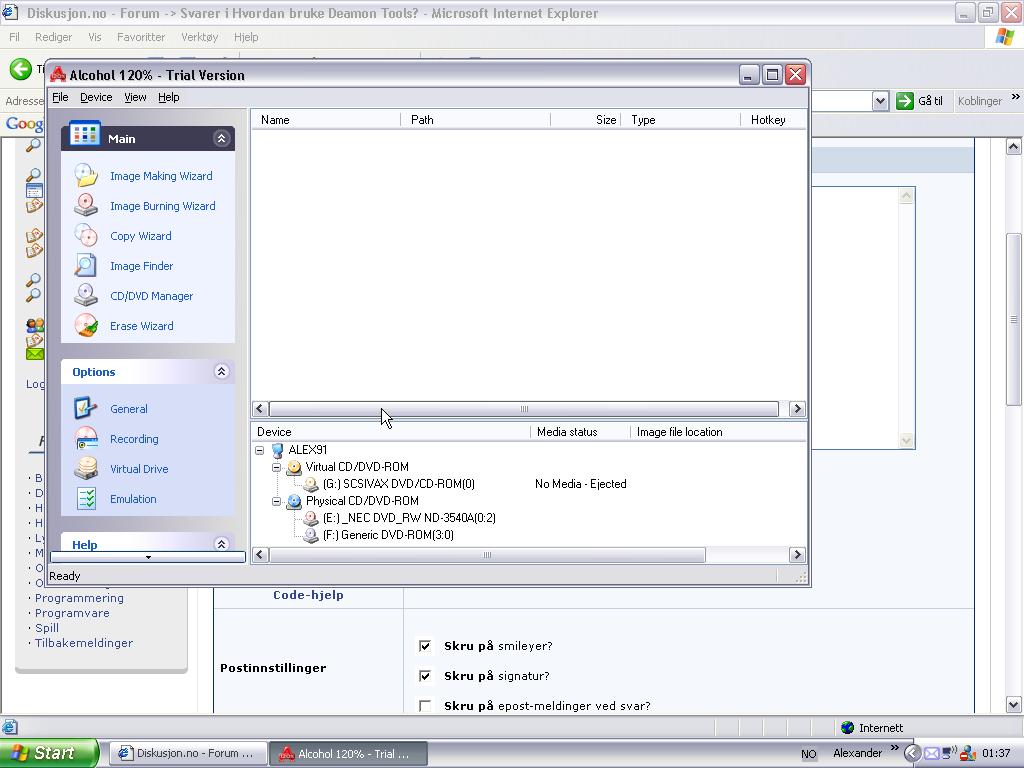Open the Emulation options icon
Viewport: 1024px width, 768px height.
pyautogui.click(x=86, y=499)
